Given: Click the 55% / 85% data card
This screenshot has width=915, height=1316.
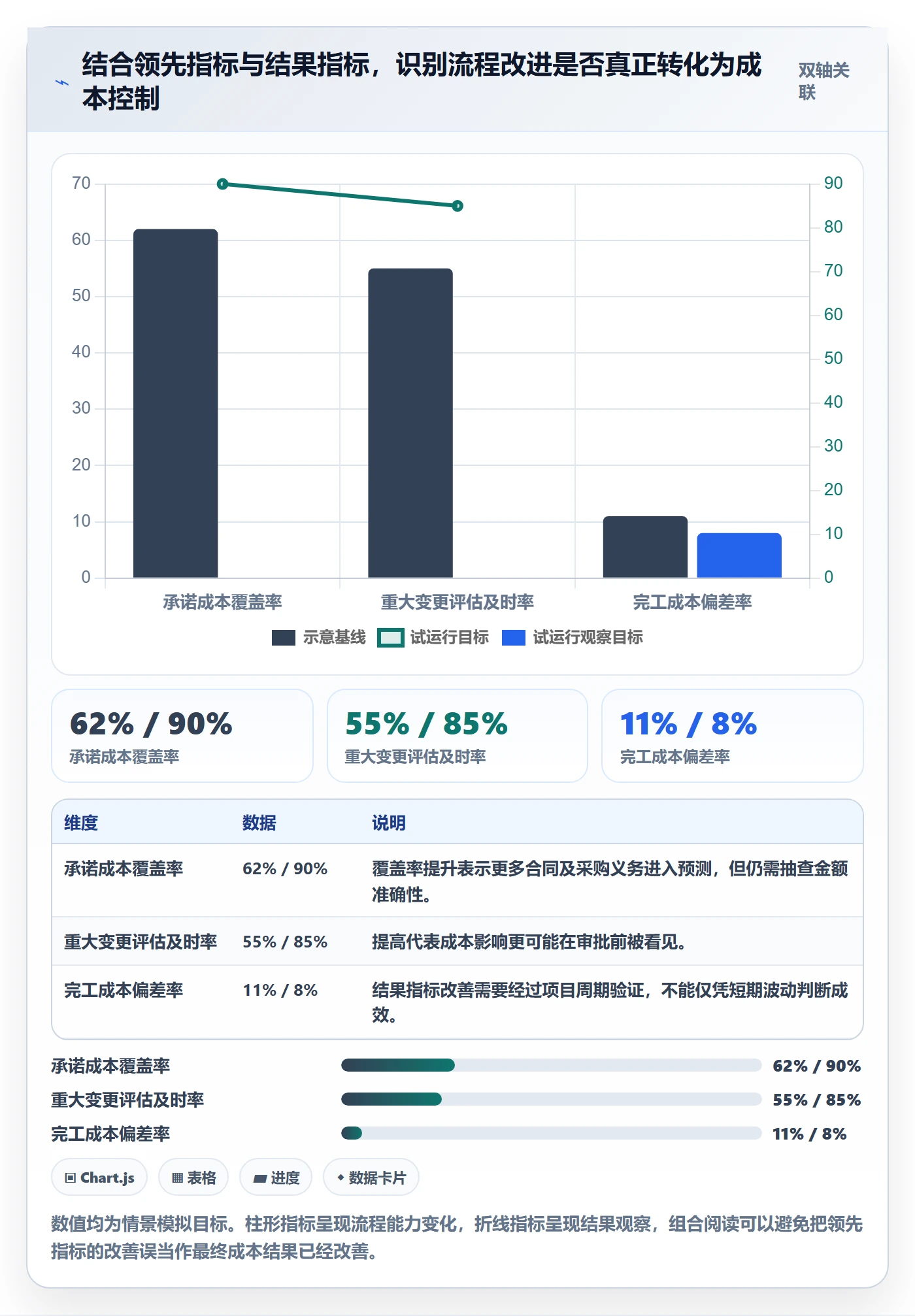Looking at the screenshot, I should pos(457,736).
